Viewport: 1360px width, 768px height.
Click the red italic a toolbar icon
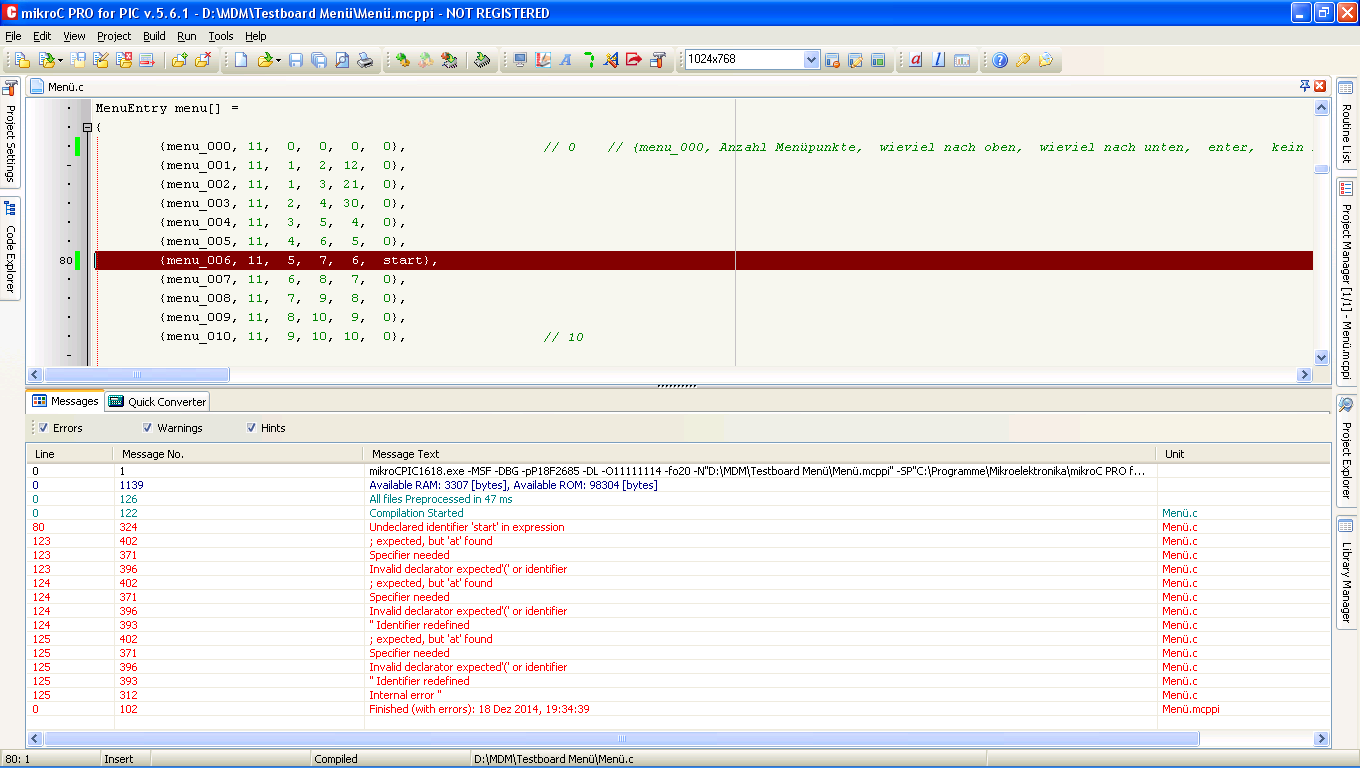pyautogui.click(x=916, y=60)
